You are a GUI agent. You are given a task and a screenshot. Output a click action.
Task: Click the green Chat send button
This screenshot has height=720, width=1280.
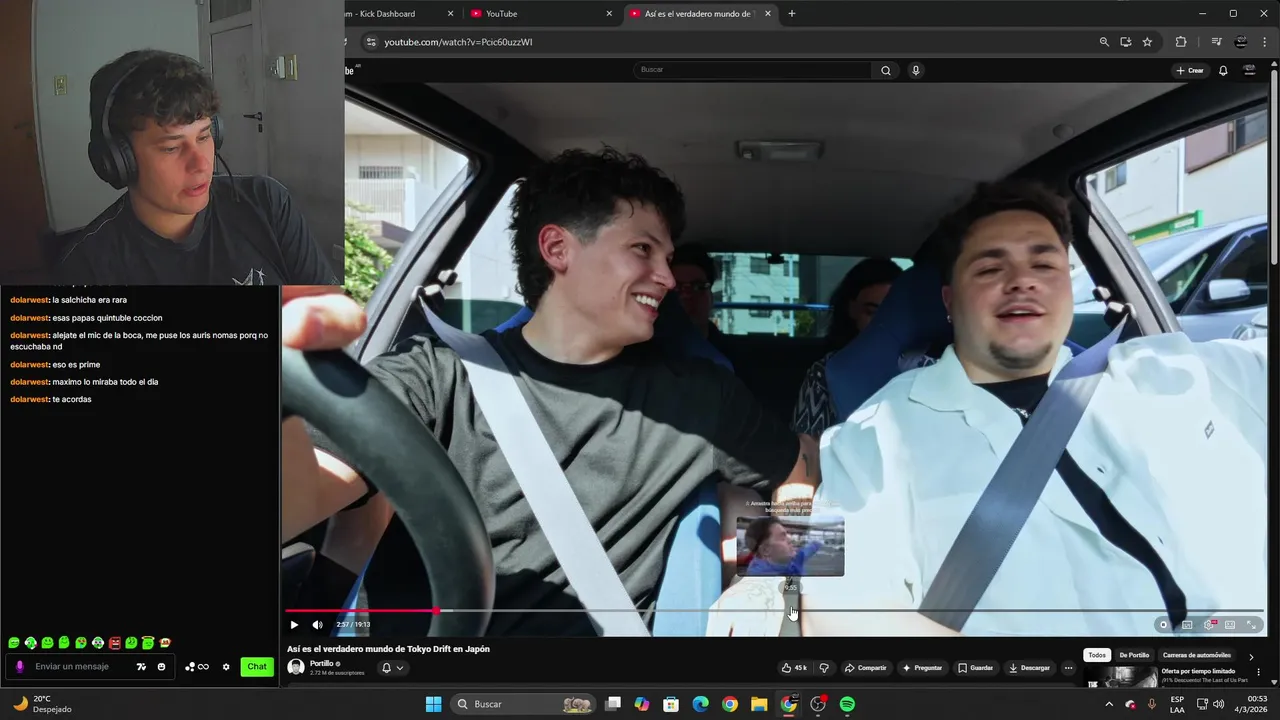[x=257, y=667]
